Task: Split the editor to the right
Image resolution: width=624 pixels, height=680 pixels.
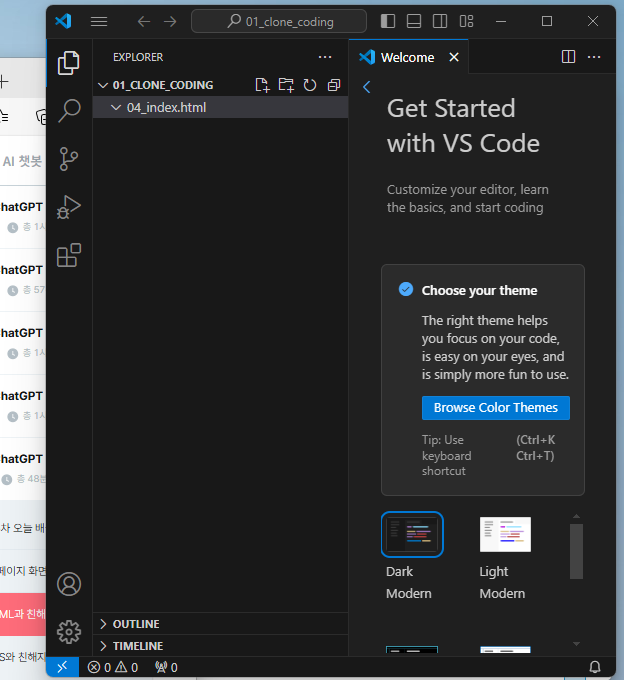Action: tap(568, 57)
